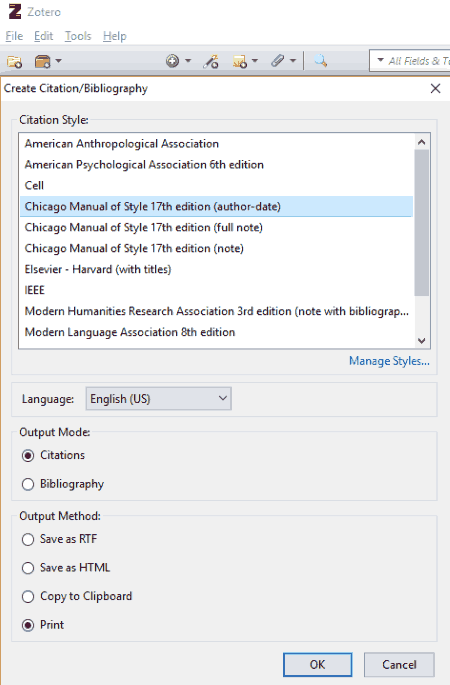Viewport: 450px width, 685px height.
Task: Click the Zotero logo icon
Action: coord(15,12)
